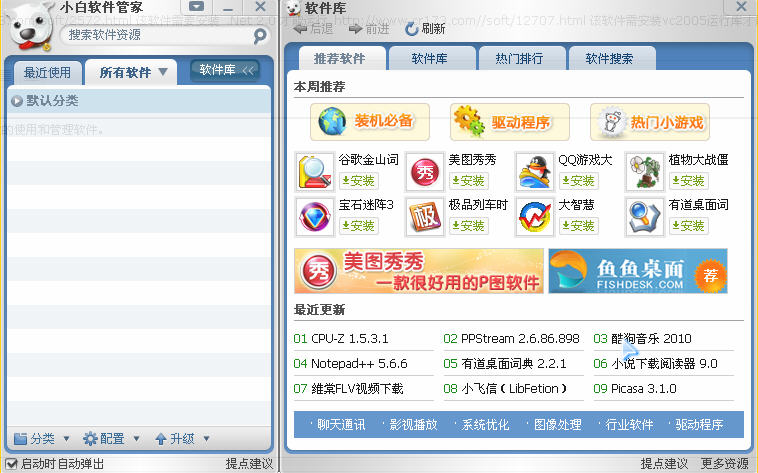This screenshot has width=758, height=473.
Task: Open the 植物大战僵 app icon
Action: 645,172
